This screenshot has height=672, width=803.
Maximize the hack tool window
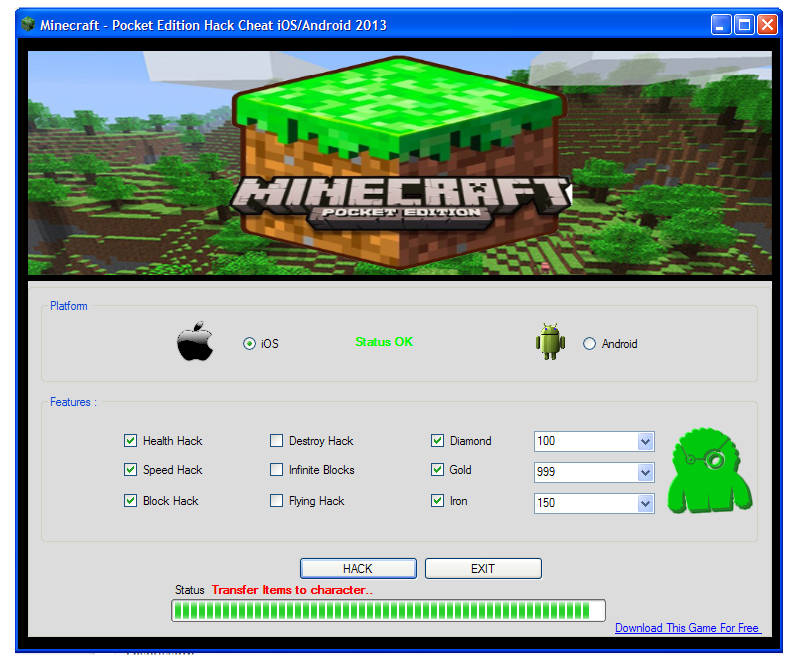point(744,25)
